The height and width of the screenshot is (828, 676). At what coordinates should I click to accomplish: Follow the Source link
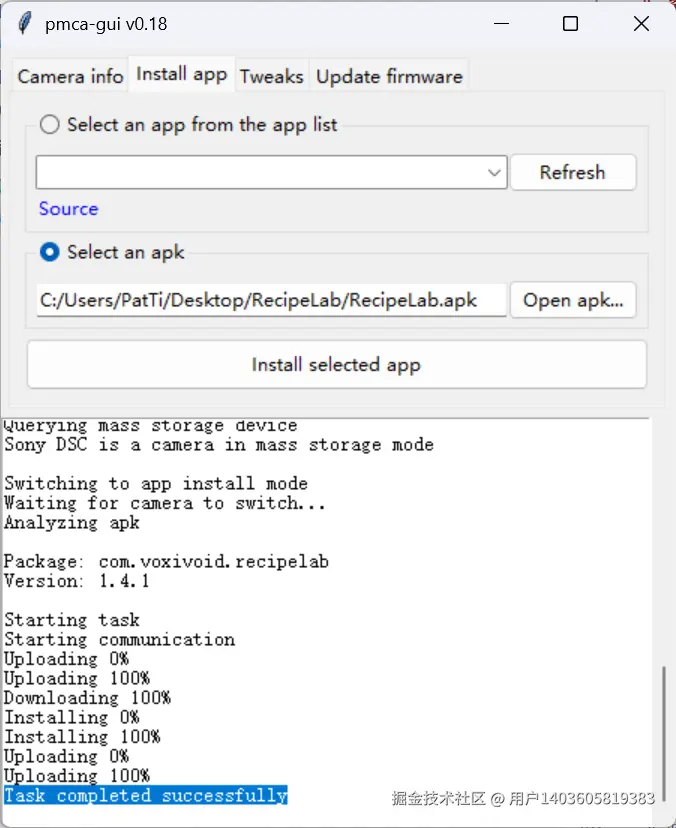click(x=69, y=209)
